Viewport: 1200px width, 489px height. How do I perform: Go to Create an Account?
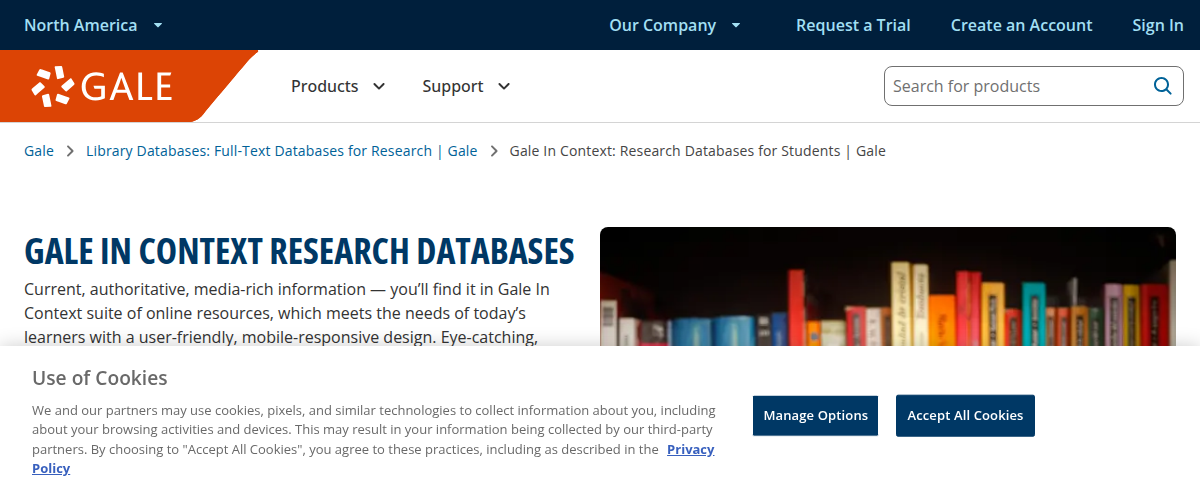pos(1021,25)
